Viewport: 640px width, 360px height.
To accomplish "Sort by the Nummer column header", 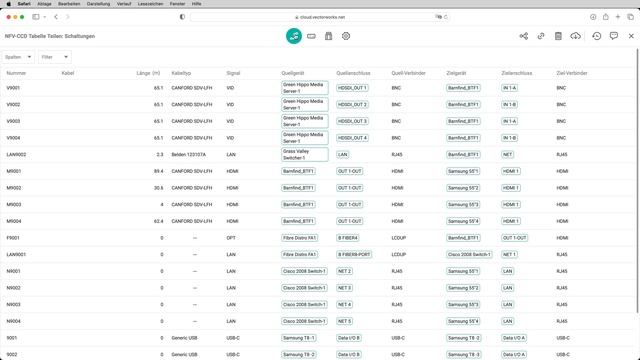I will (16, 73).
